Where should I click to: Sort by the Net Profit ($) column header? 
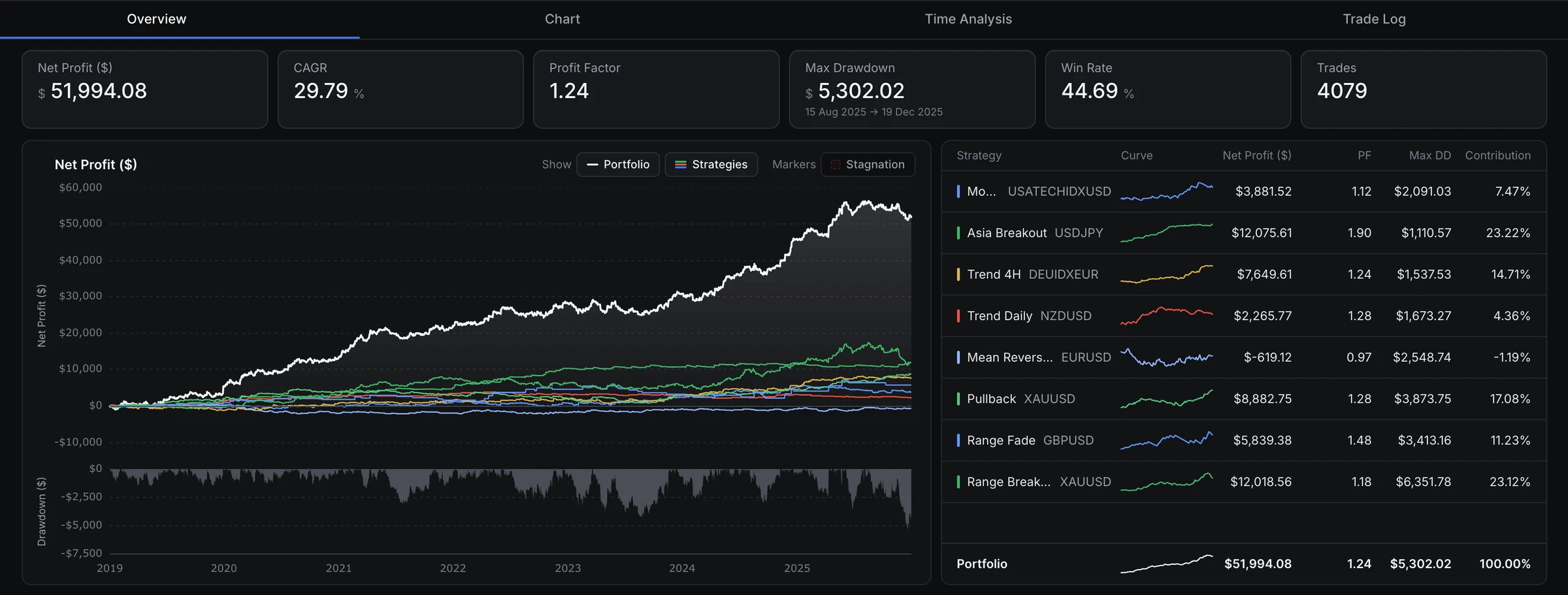1256,155
